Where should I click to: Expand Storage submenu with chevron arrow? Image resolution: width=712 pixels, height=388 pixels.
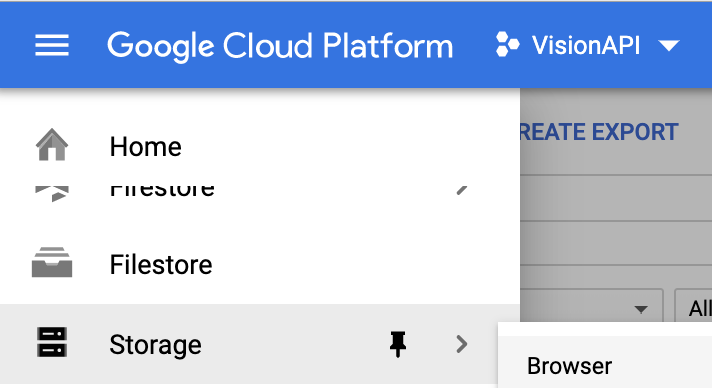[x=462, y=344]
